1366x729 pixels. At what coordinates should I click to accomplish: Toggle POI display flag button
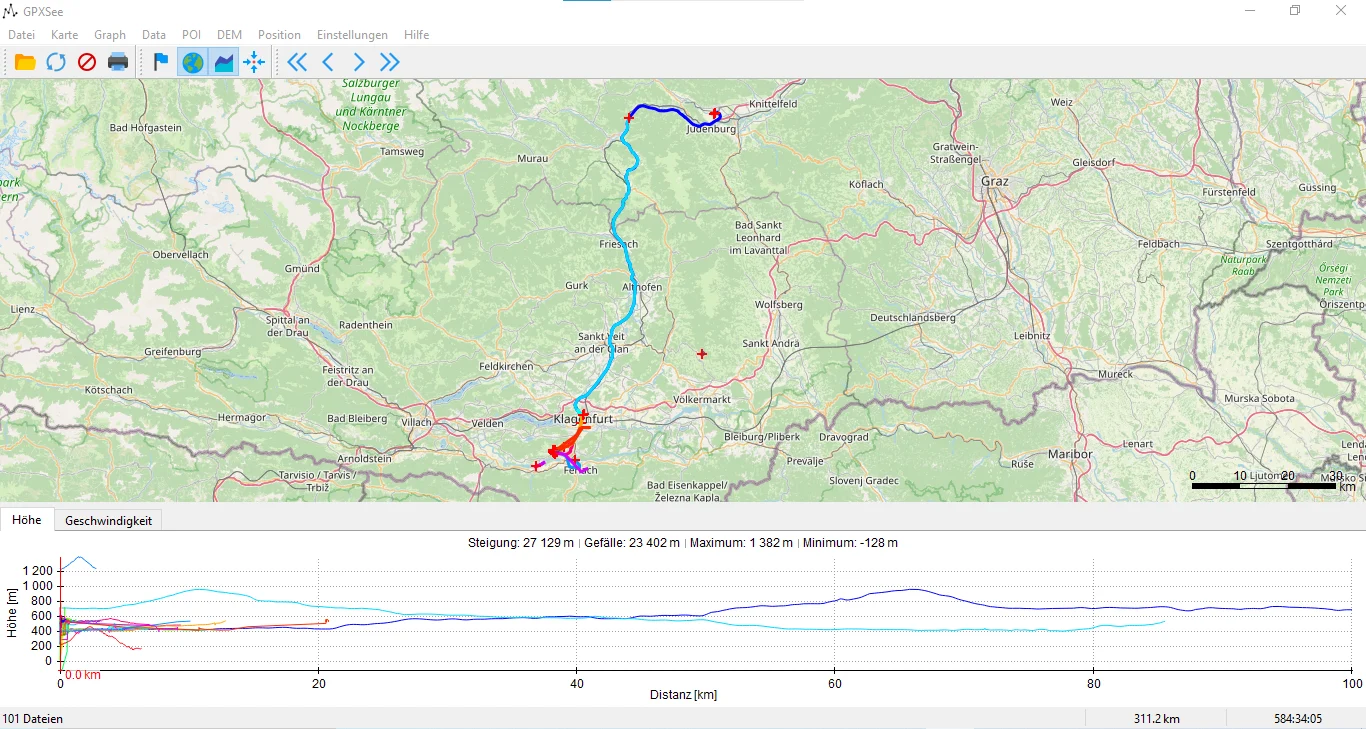tap(161, 62)
